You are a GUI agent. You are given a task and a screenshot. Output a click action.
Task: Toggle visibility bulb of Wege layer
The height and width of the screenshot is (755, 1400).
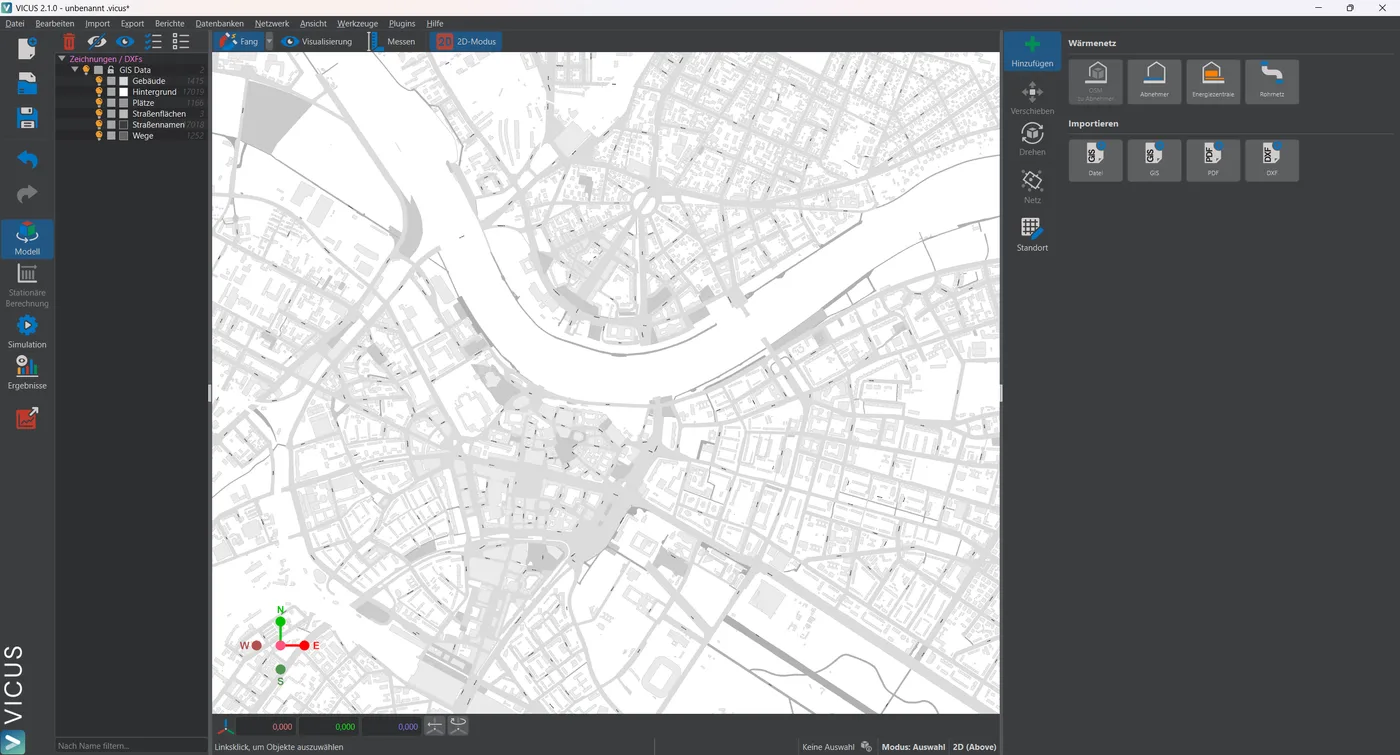(x=99, y=135)
